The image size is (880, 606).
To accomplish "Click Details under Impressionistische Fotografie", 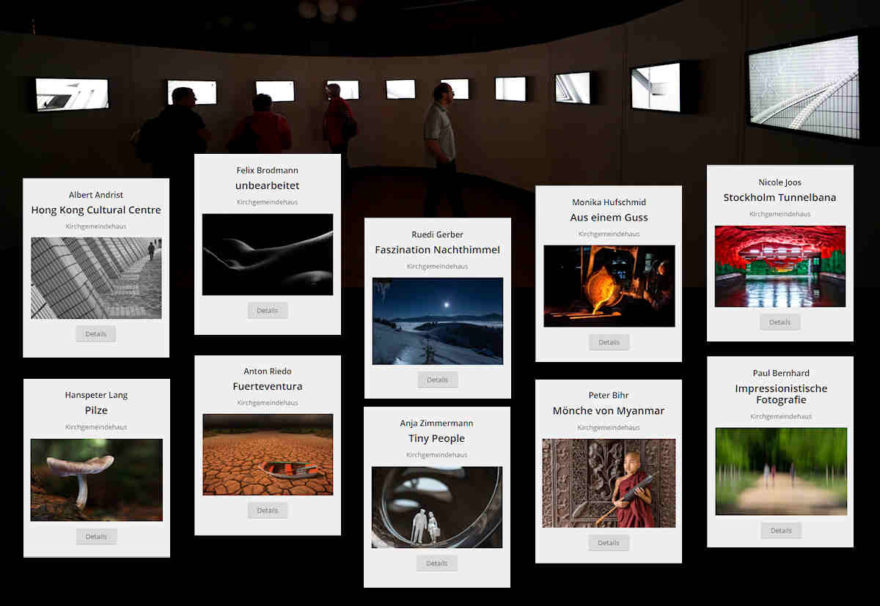I will (780, 530).
